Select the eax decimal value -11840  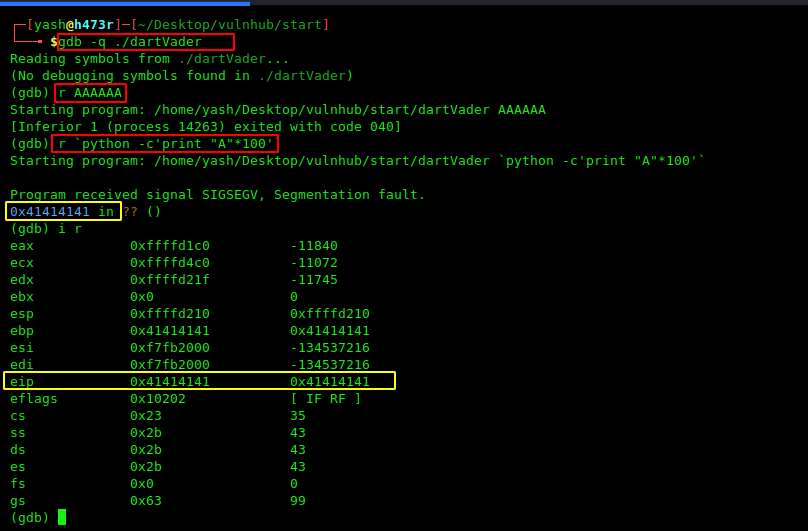click(x=314, y=246)
